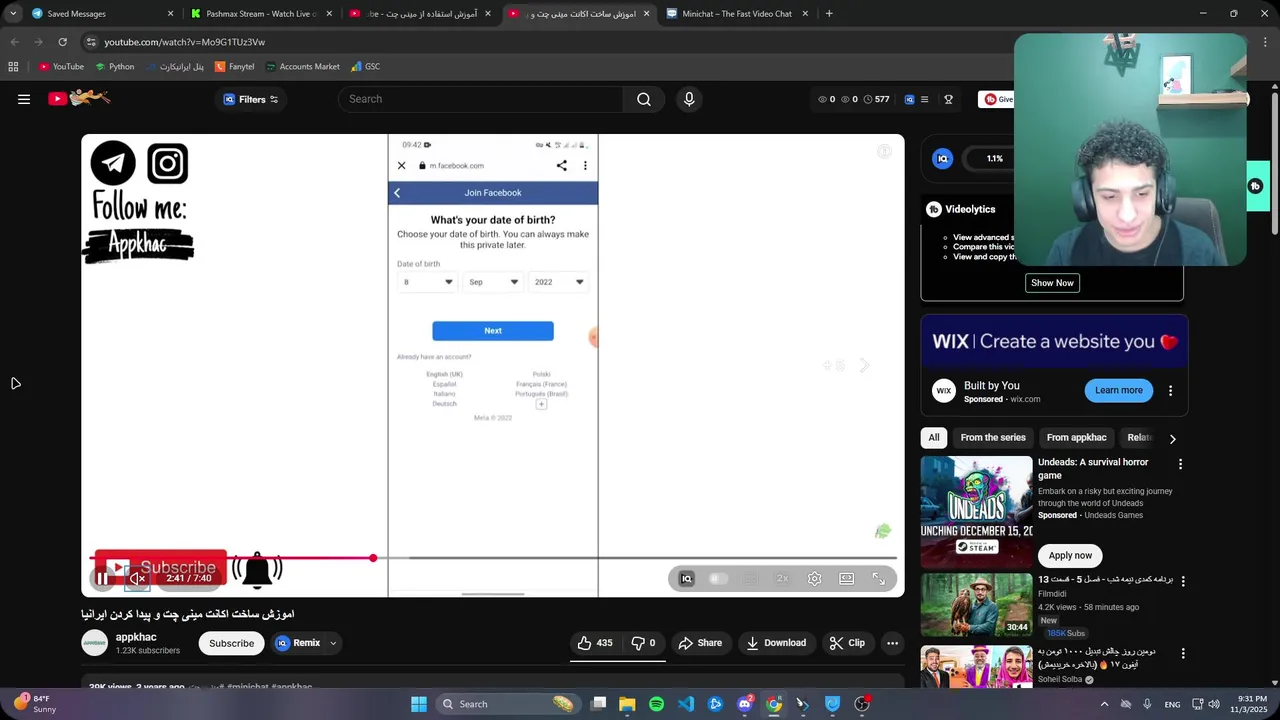Image resolution: width=1280 pixels, height=720 pixels.
Task: Download the video
Action: pyautogui.click(x=776, y=643)
